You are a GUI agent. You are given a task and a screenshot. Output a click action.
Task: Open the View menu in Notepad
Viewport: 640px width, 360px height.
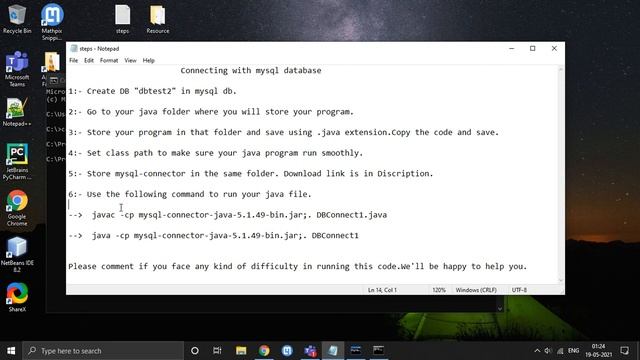[x=130, y=60]
